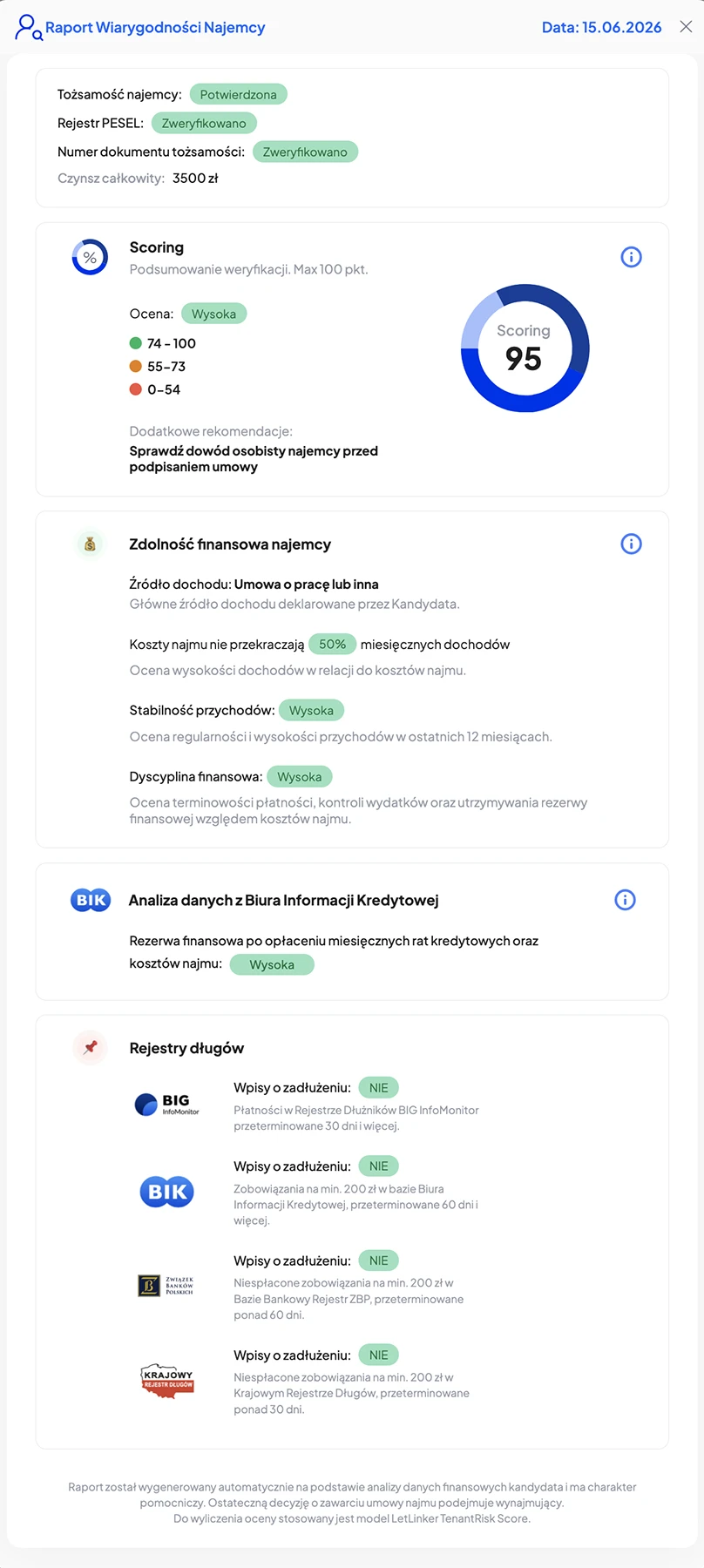This screenshot has width=704, height=1568.
Task: Click the BIG InfoMonitor logo
Action: [167, 1105]
